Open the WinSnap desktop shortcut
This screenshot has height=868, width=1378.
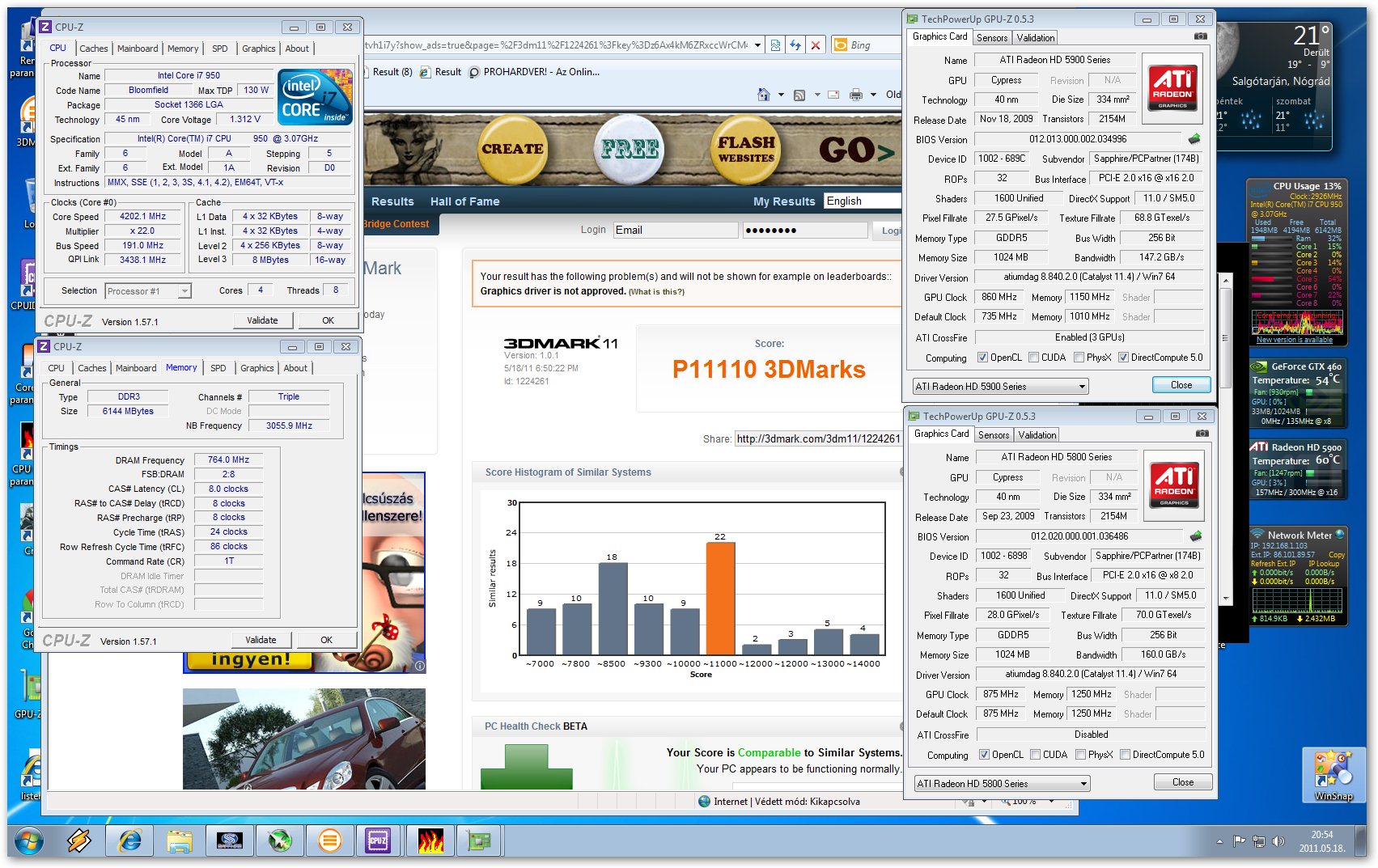click(x=1333, y=774)
